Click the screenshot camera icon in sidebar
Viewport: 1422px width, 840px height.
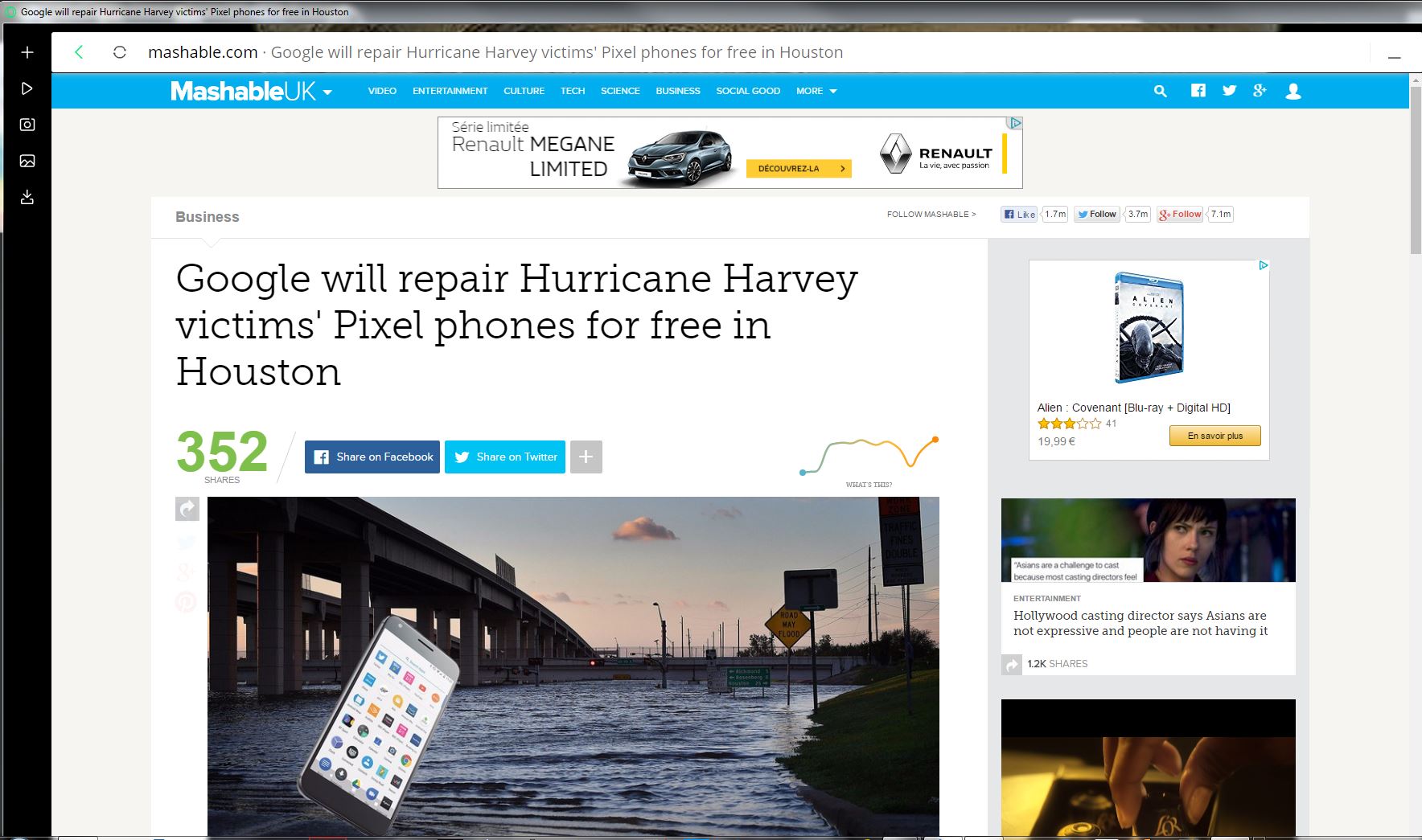click(27, 125)
